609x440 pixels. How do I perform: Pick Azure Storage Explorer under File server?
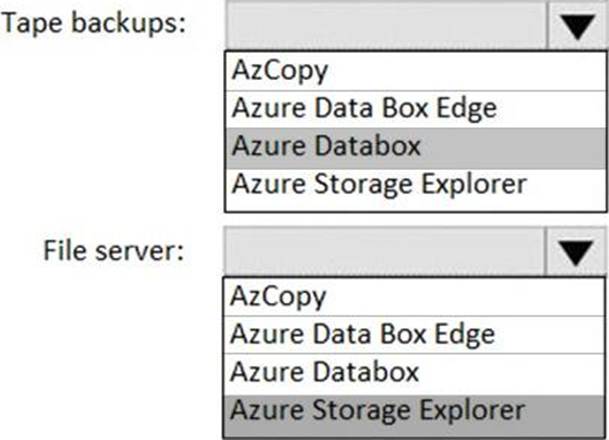(x=414, y=416)
